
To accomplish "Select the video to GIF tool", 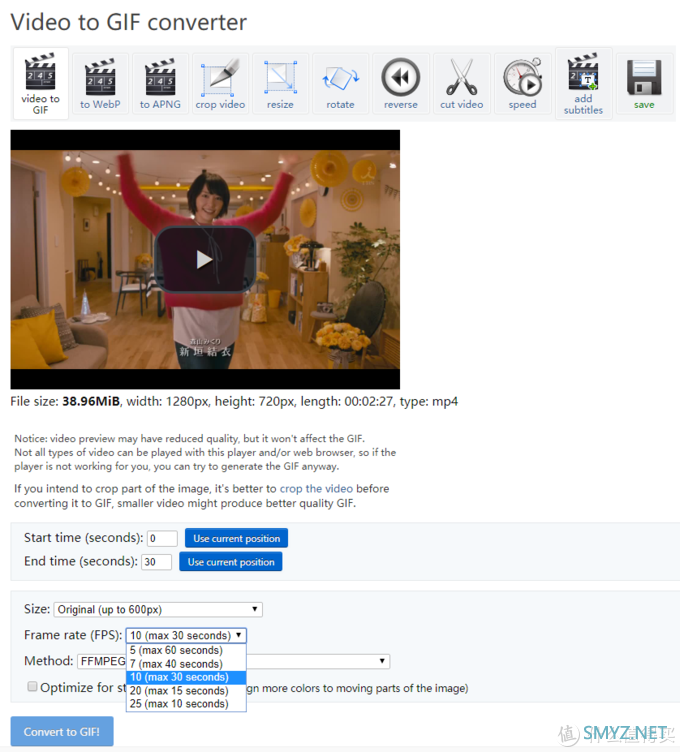I will point(41,83).
